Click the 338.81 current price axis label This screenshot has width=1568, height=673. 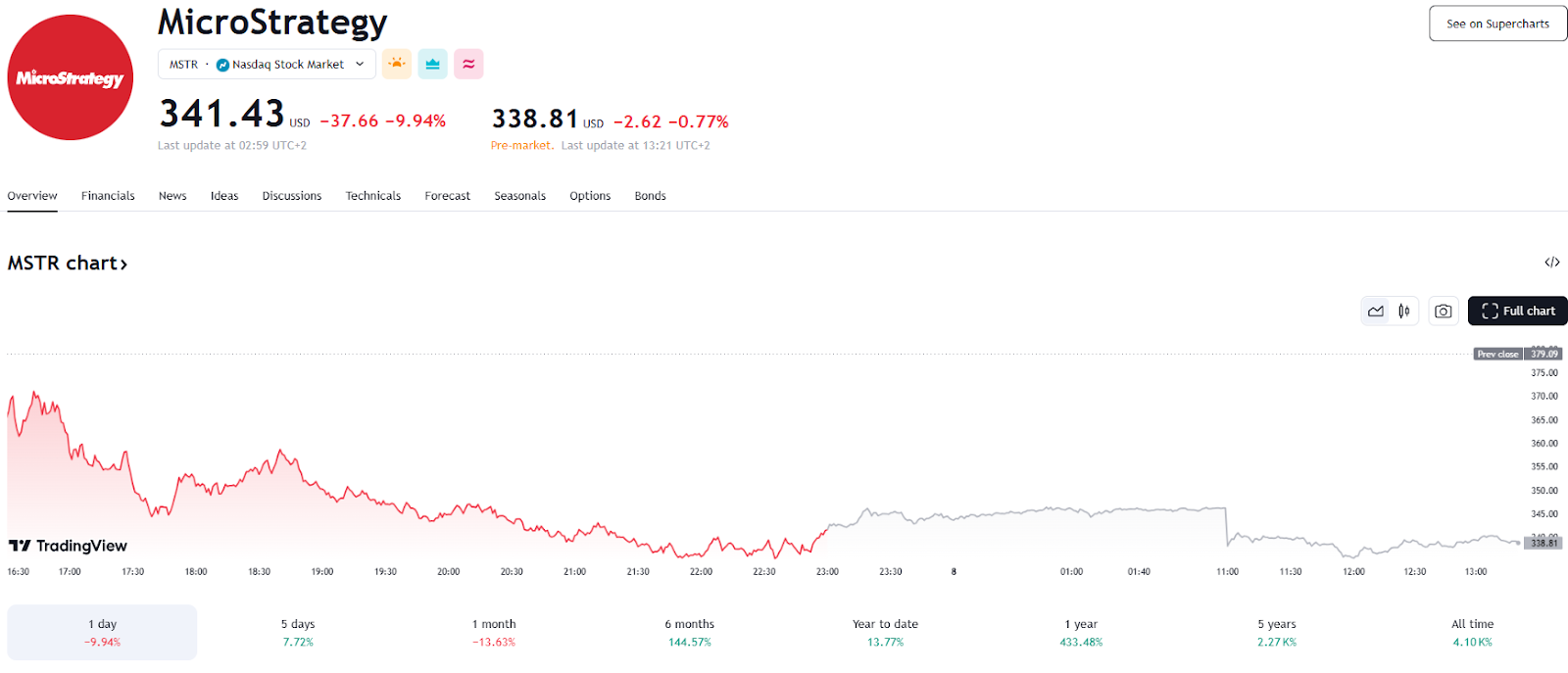pyautogui.click(x=1543, y=543)
